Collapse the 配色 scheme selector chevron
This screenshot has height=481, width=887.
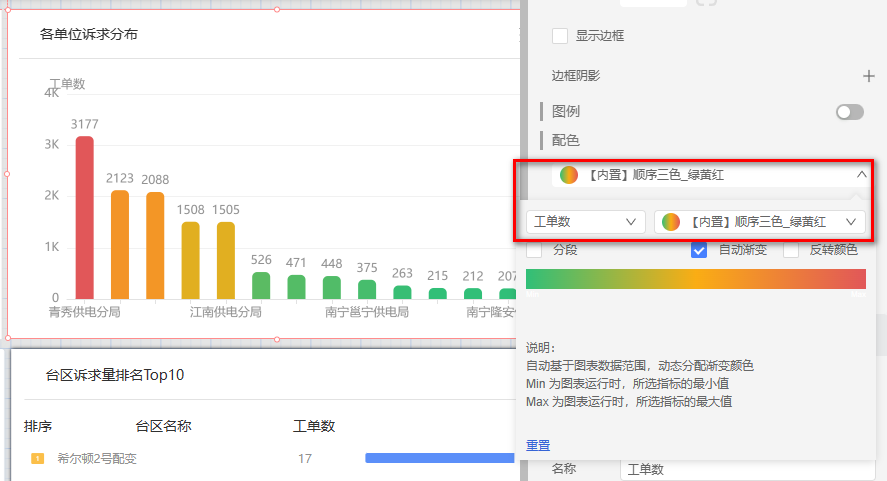(x=861, y=175)
